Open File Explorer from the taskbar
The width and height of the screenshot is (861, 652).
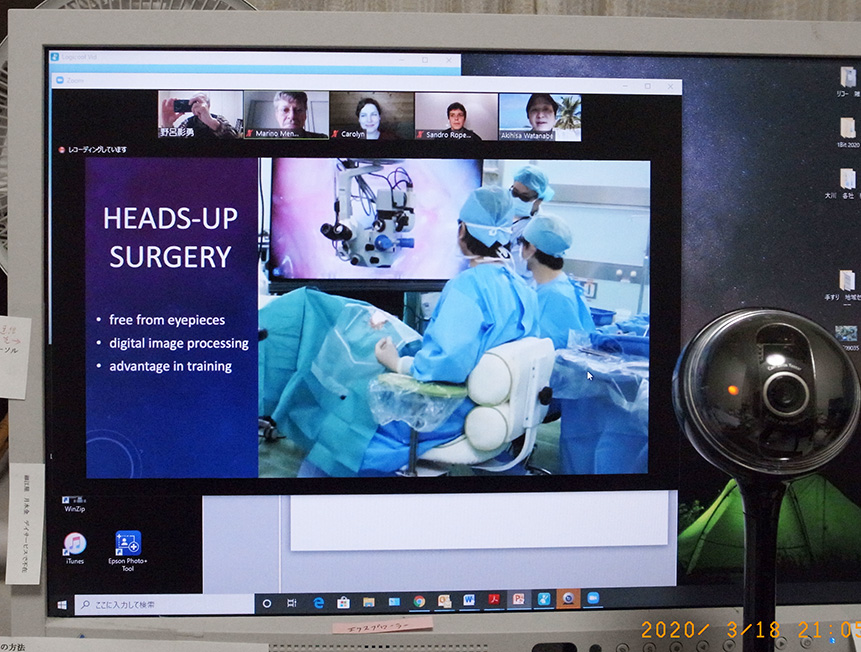(x=369, y=603)
